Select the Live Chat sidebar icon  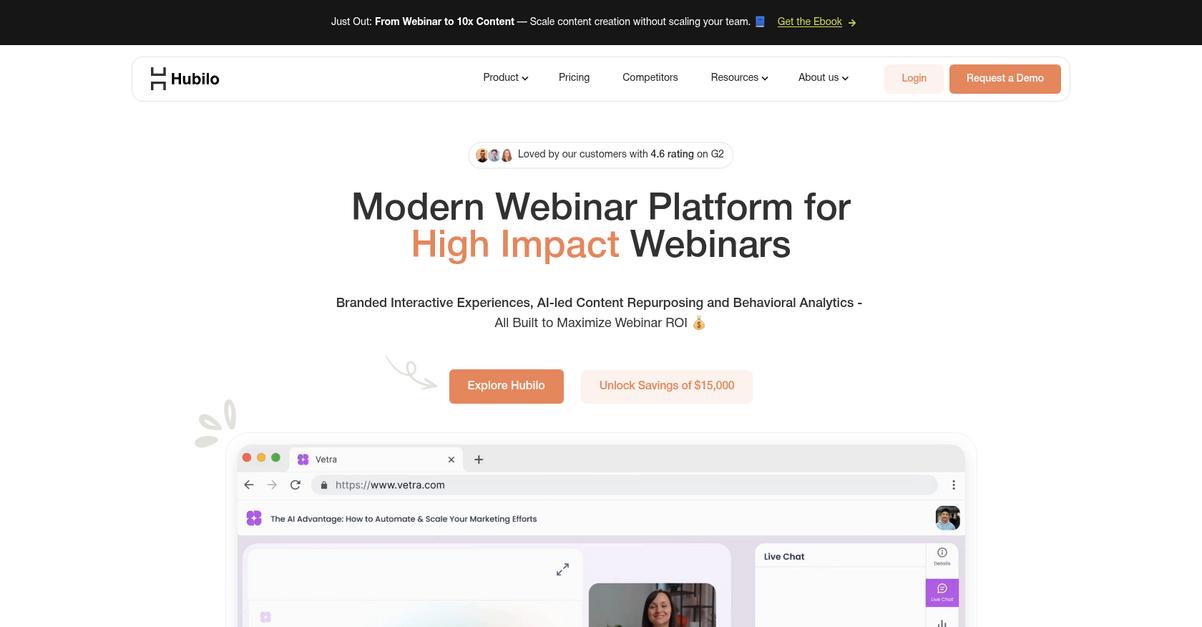tap(942, 592)
